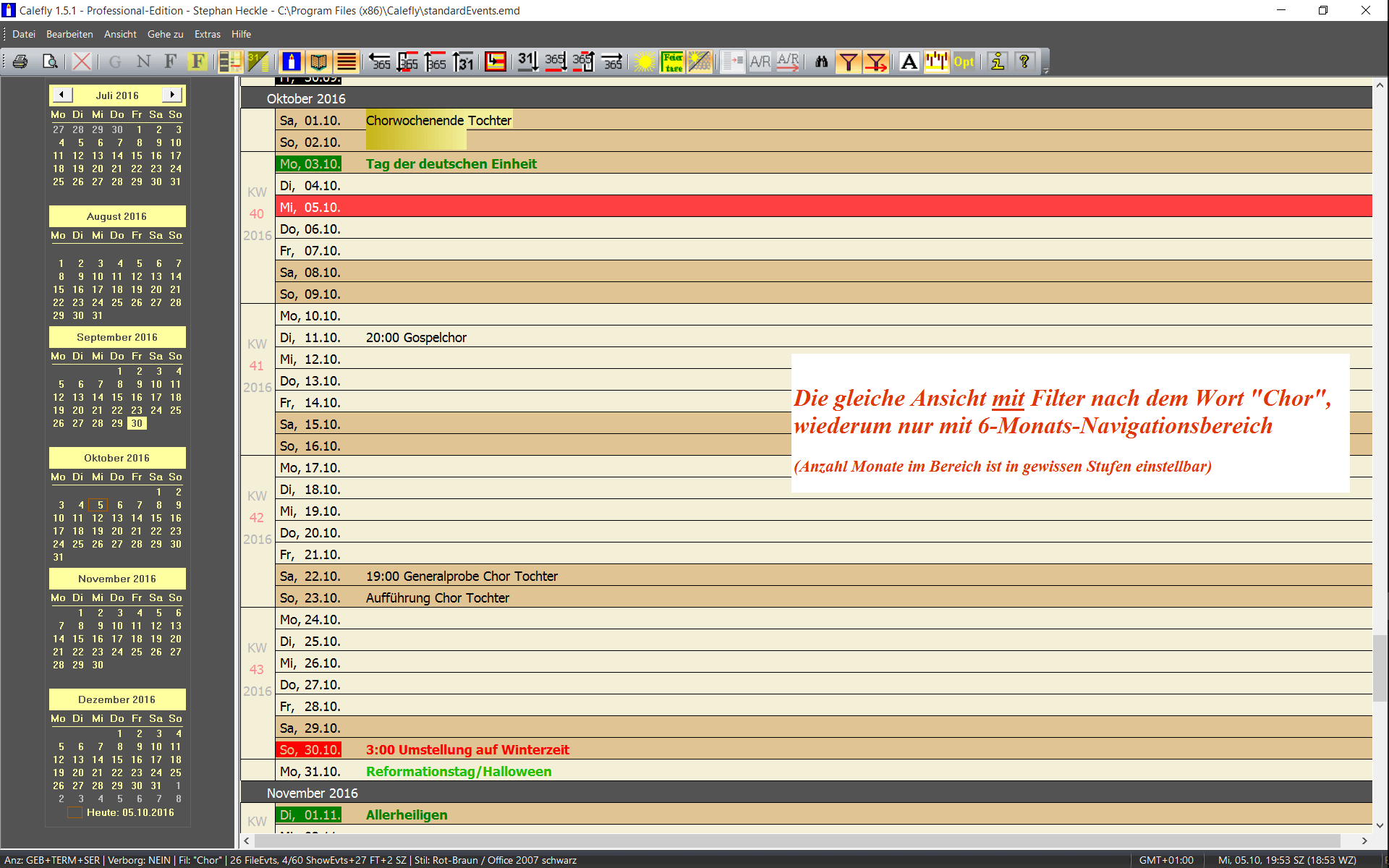Go to previous month in navigator
The image size is (1389, 868).
[61, 95]
